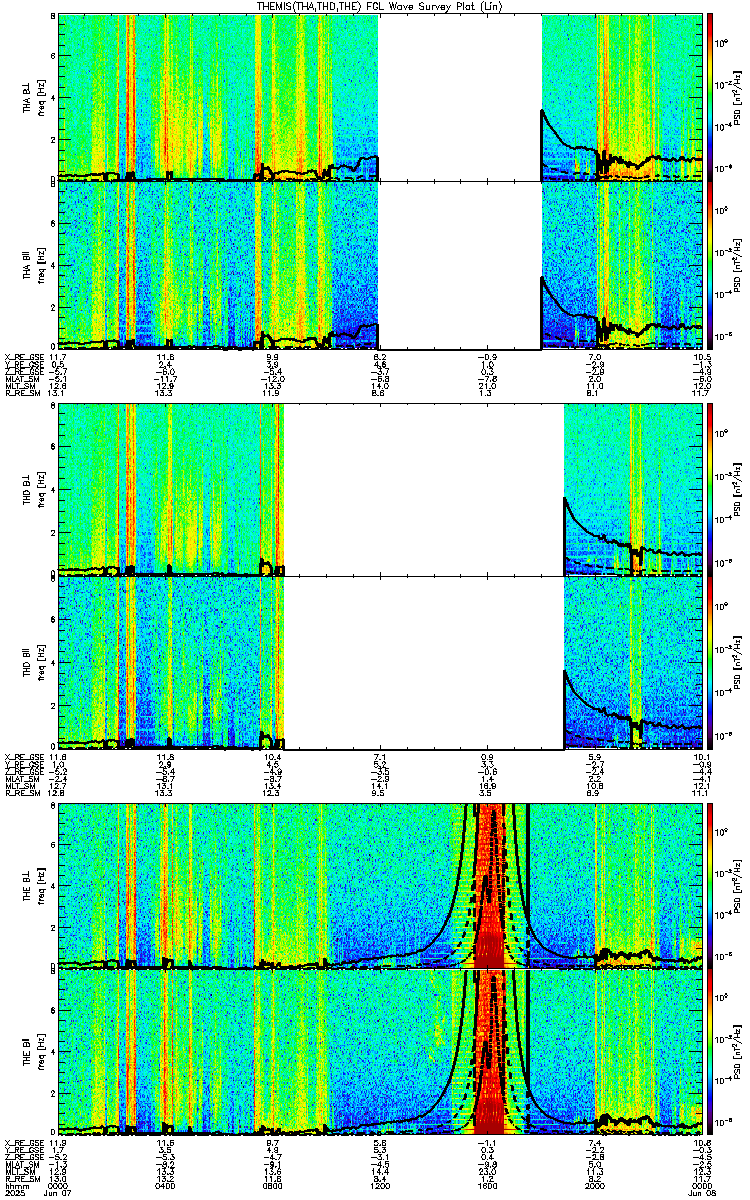Click the 7.1 X_RE_GSE value under THD panels
The image size is (750, 1200).
(380, 756)
